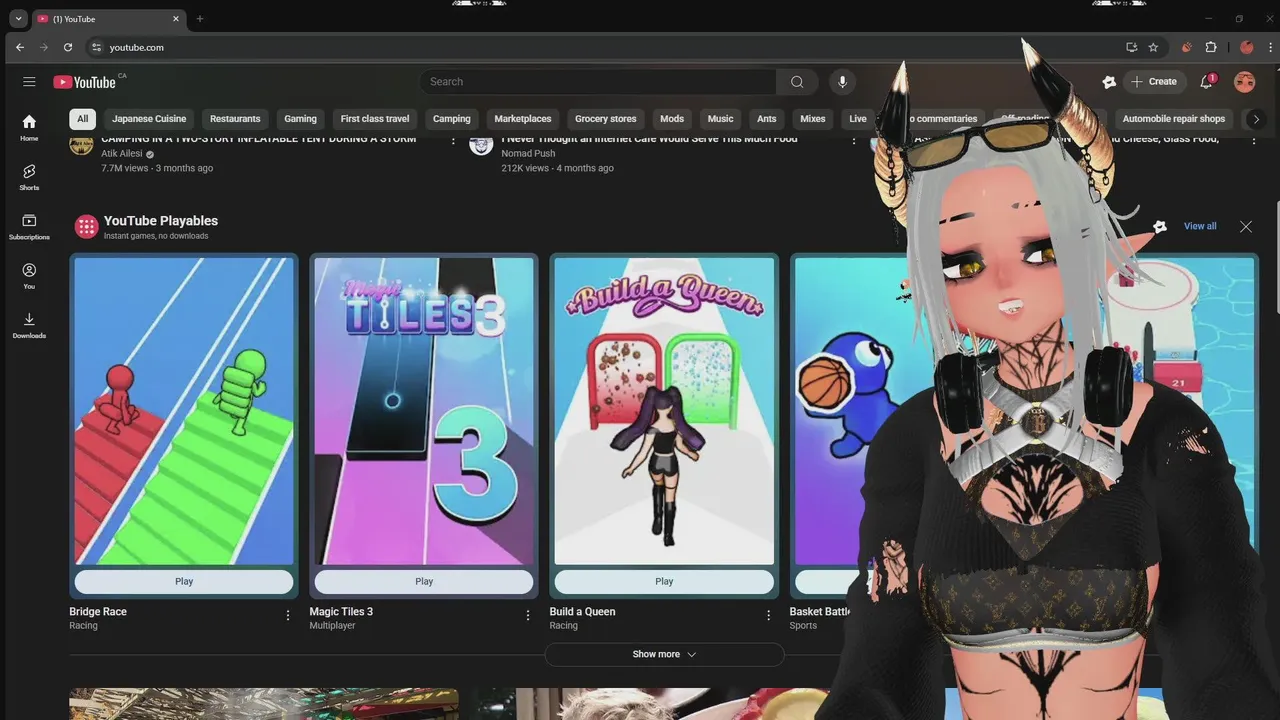The height and width of the screenshot is (720, 1280).
Task: Open options for Magic Tiles 3 game
Action: coord(528,615)
